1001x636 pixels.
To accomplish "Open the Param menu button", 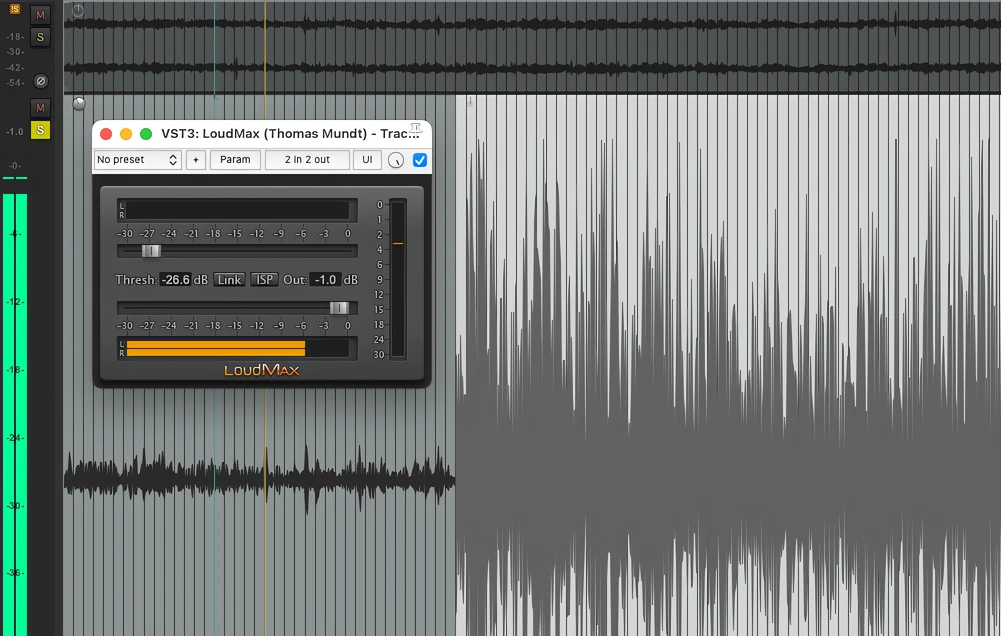I will [235, 160].
